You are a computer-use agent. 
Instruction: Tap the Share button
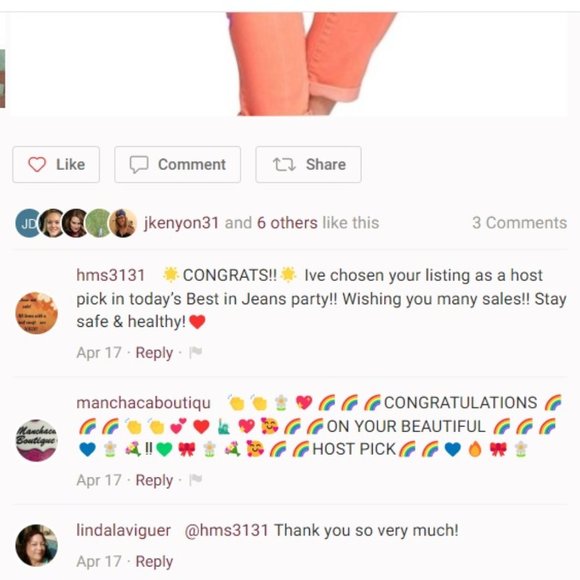[x=308, y=165]
